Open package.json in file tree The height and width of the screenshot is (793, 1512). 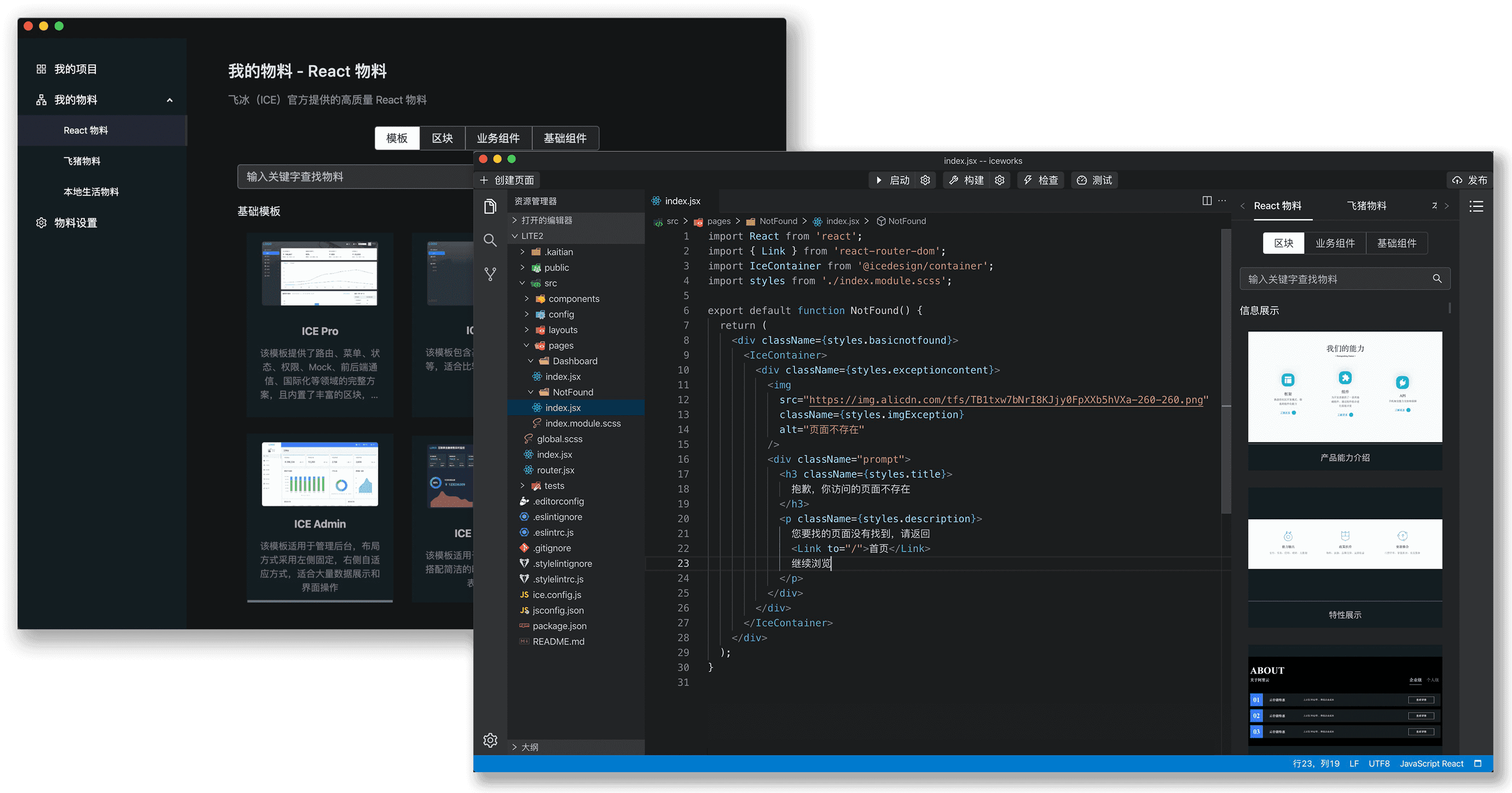576,626
